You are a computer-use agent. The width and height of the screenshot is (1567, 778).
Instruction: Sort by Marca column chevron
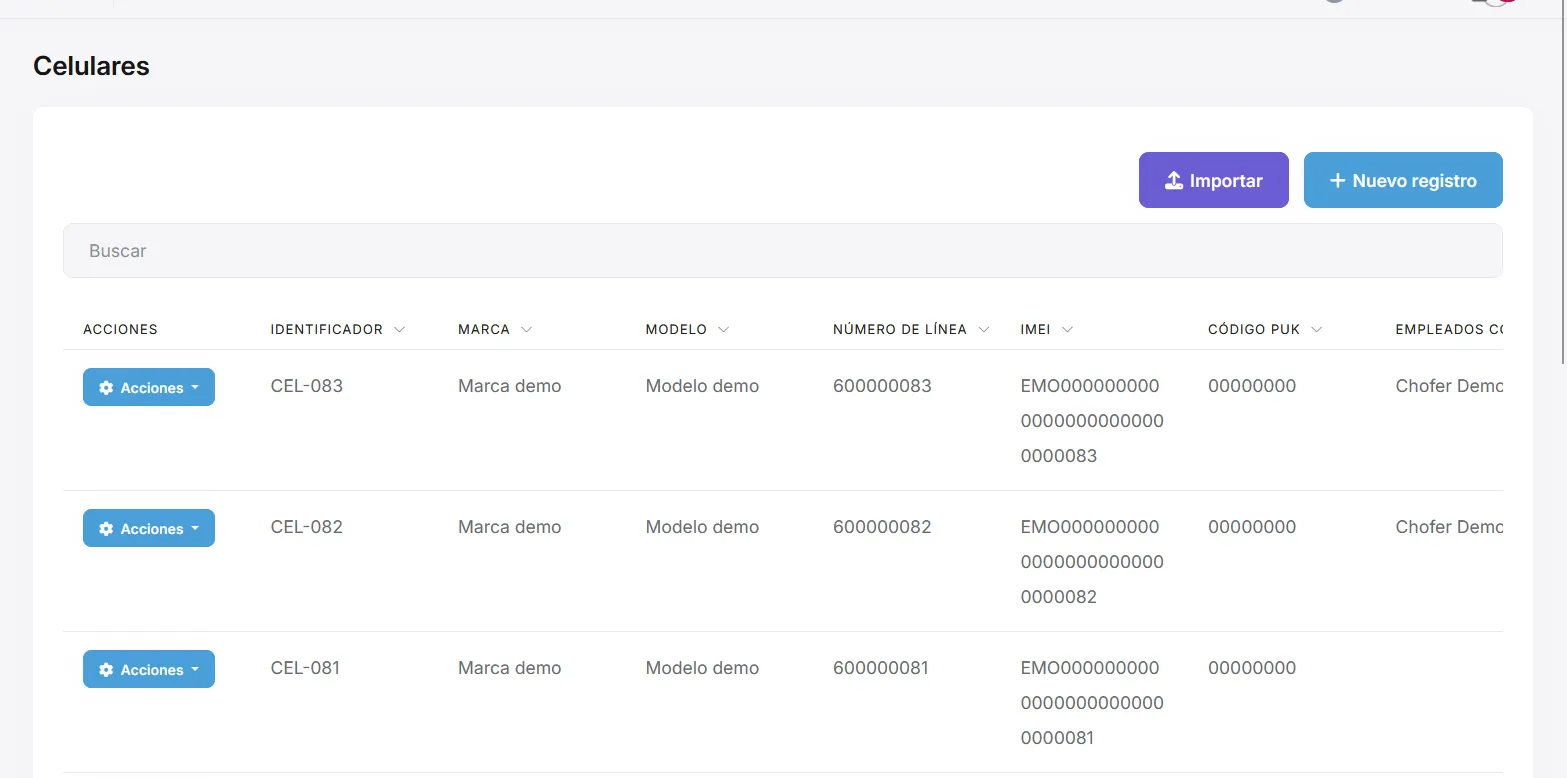(x=527, y=329)
